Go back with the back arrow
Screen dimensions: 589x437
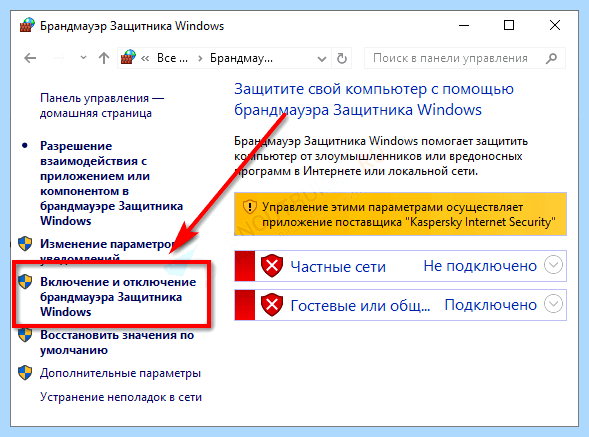click(x=30, y=58)
